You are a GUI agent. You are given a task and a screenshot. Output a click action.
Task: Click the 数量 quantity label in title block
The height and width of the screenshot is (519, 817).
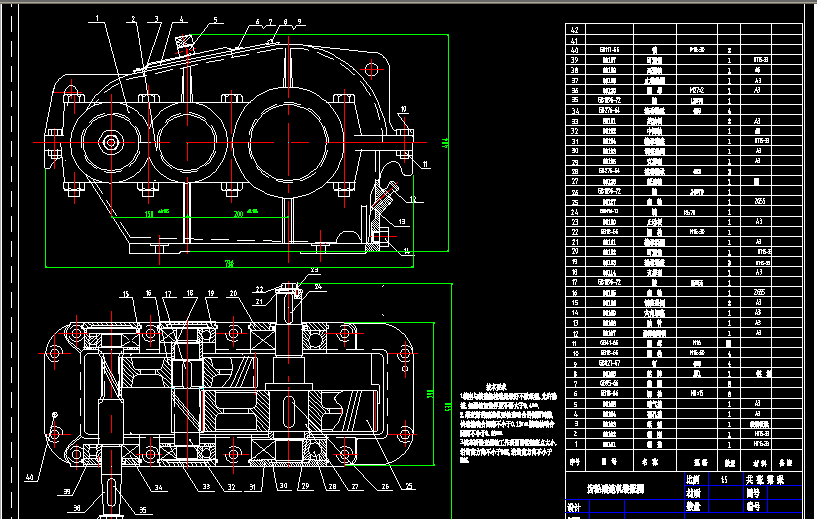click(693, 506)
